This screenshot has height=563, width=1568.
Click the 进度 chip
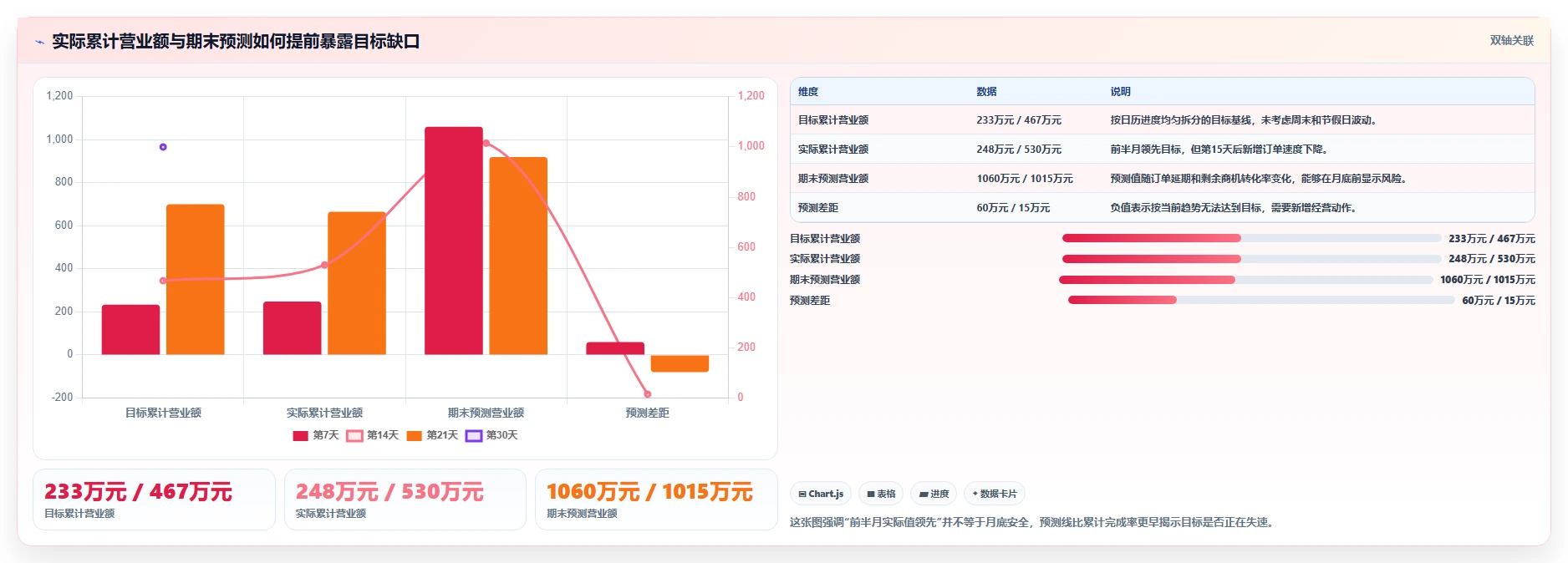click(x=934, y=494)
